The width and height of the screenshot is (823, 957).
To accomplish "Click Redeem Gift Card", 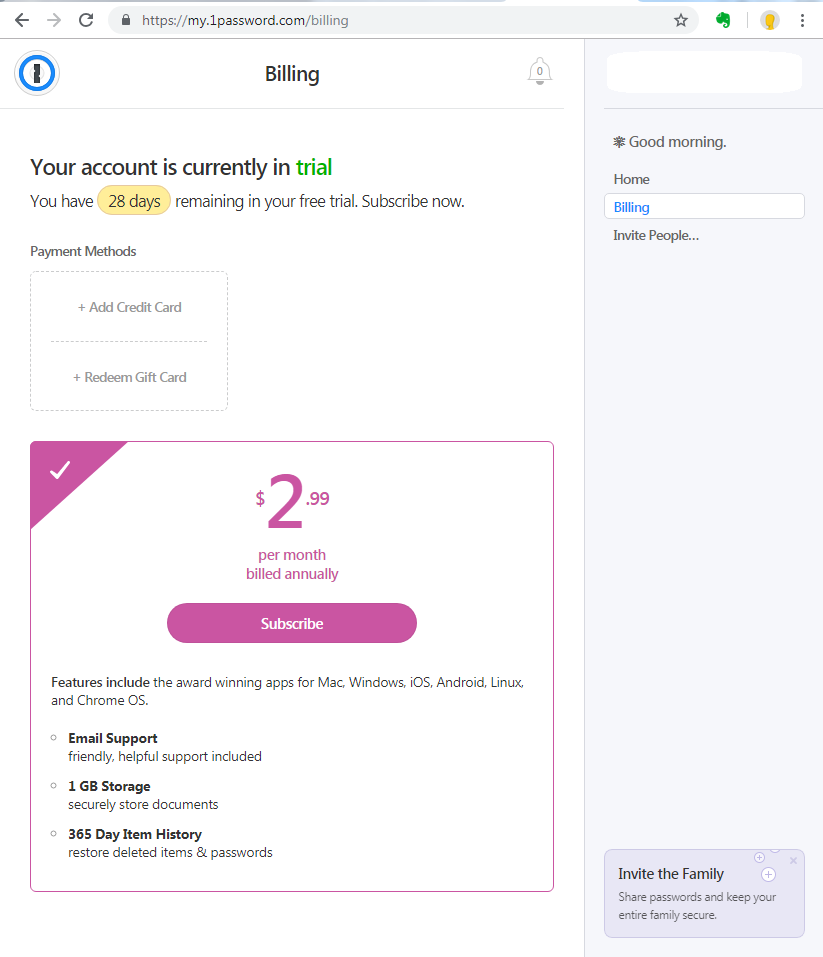I will tap(130, 377).
